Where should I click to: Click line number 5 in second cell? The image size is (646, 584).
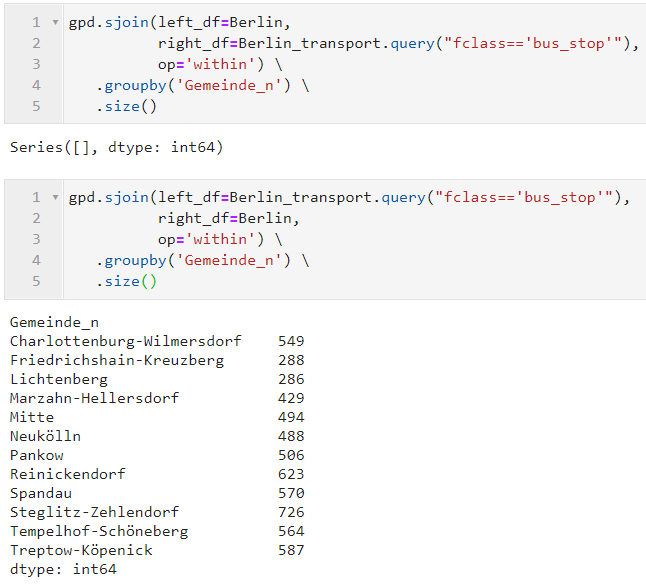click(x=36, y=281)
